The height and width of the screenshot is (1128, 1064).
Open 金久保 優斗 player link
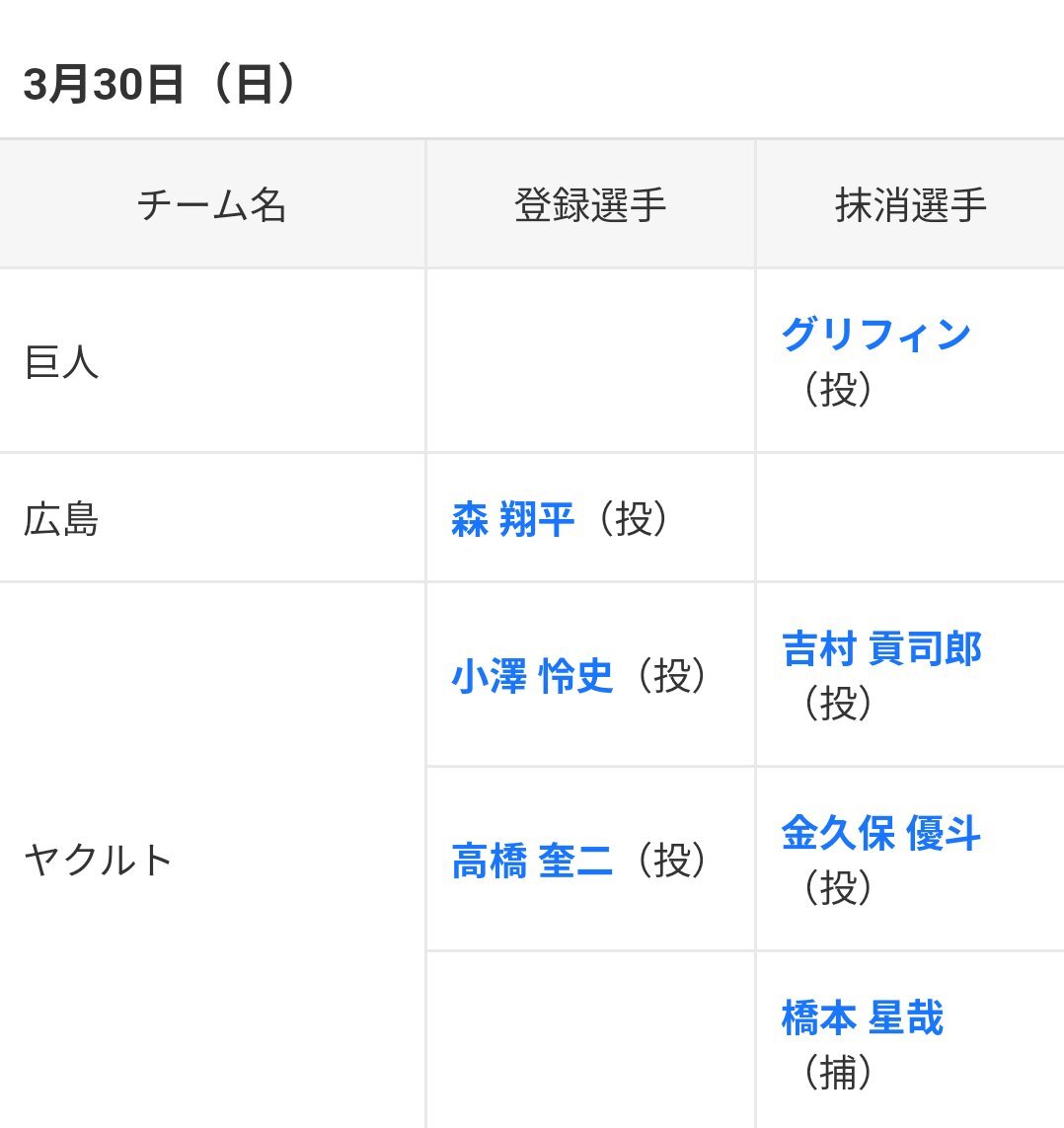[x=880, y=834]
